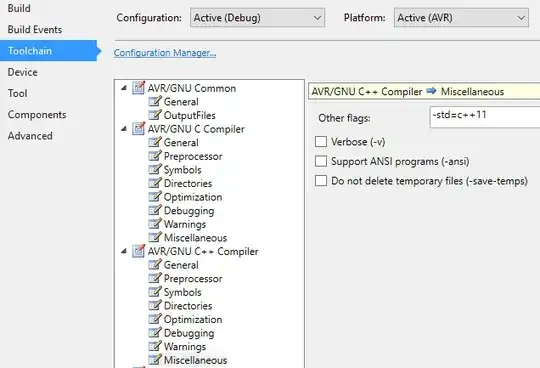Select Symbols label under AVR/GNU C++ Compiler
The image size is (540, 368).
(x=183, y=292)
